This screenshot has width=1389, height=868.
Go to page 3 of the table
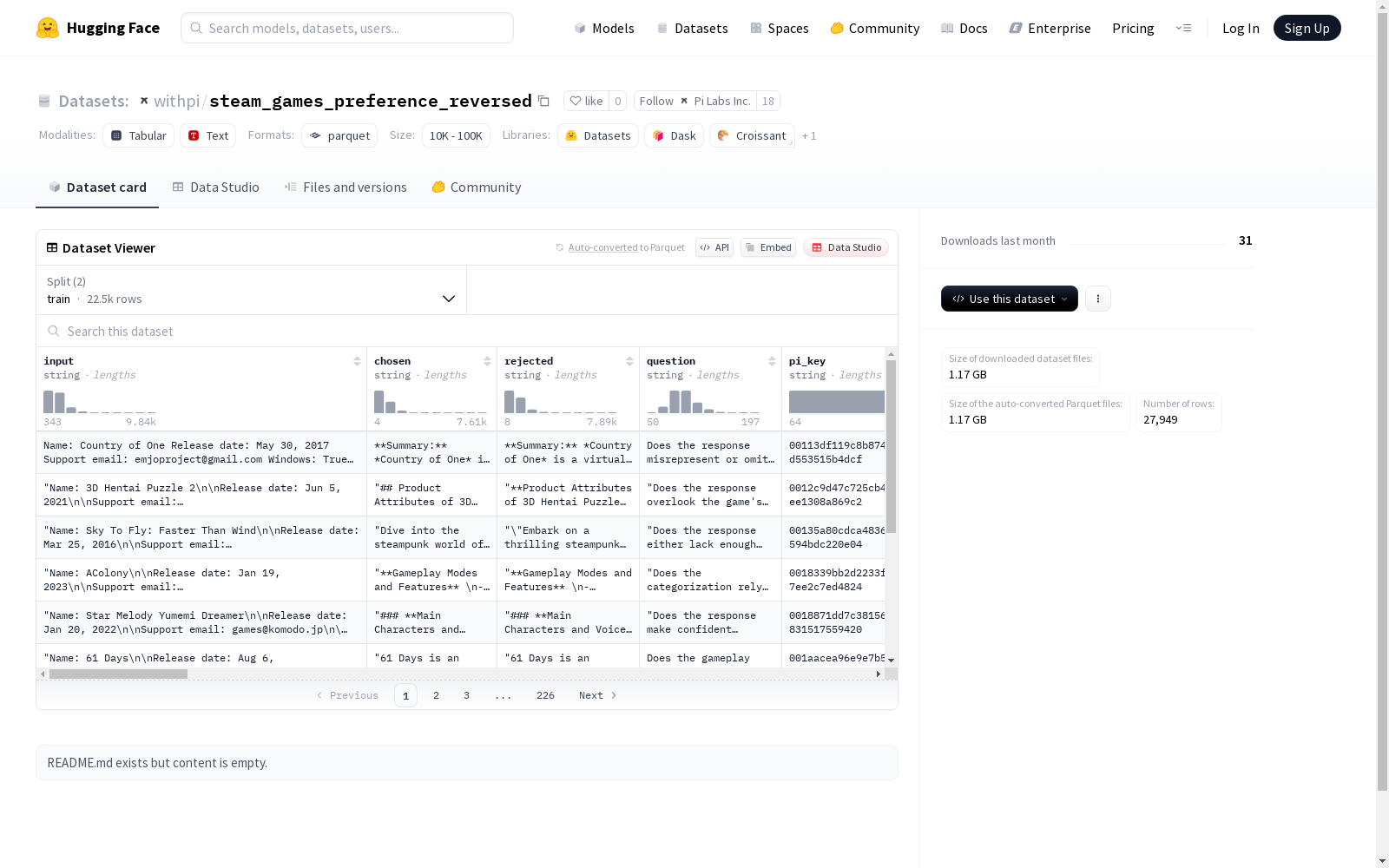point(466,695)
